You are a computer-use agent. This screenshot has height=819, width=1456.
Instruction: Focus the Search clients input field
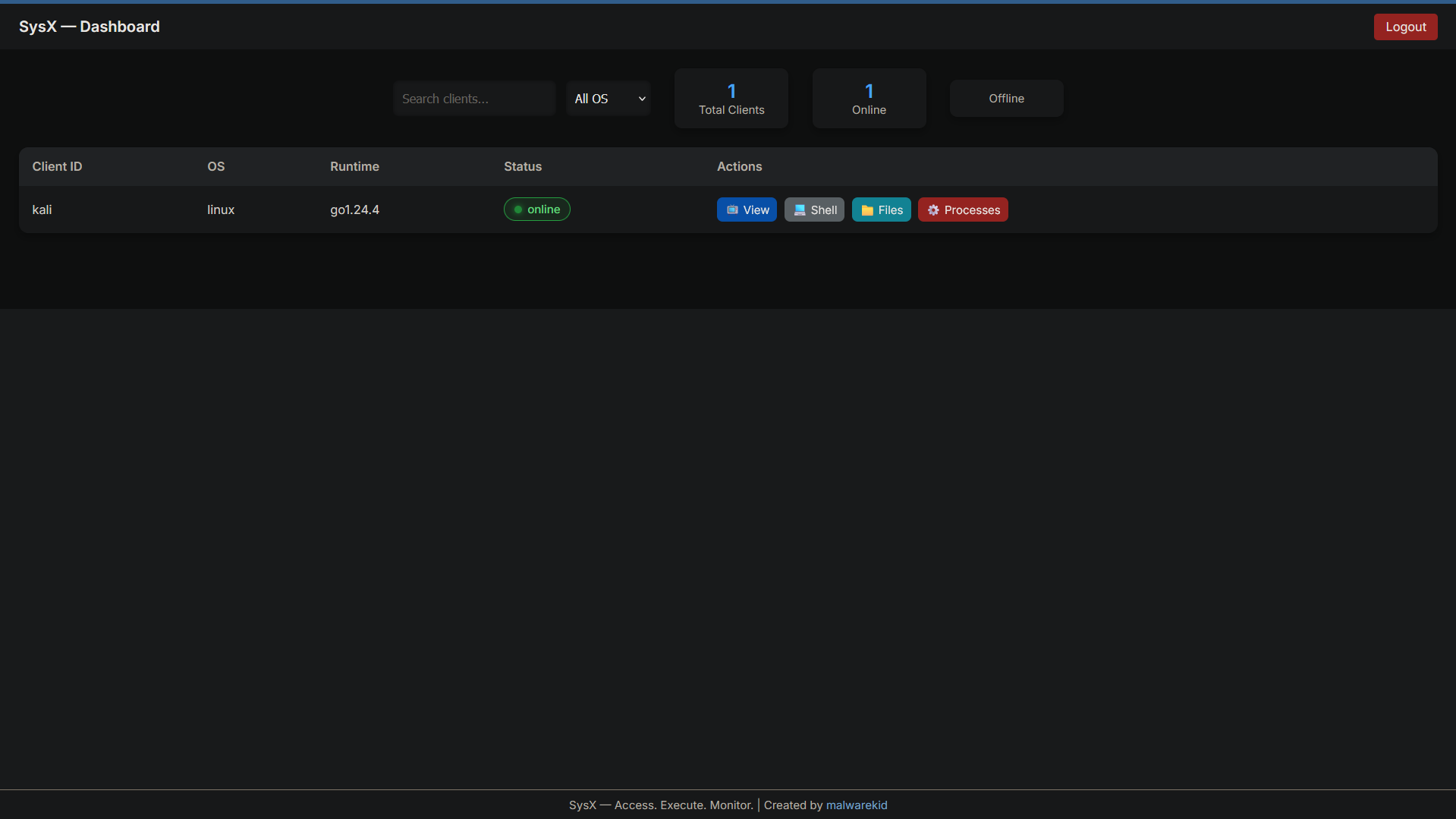coord(474,99)
